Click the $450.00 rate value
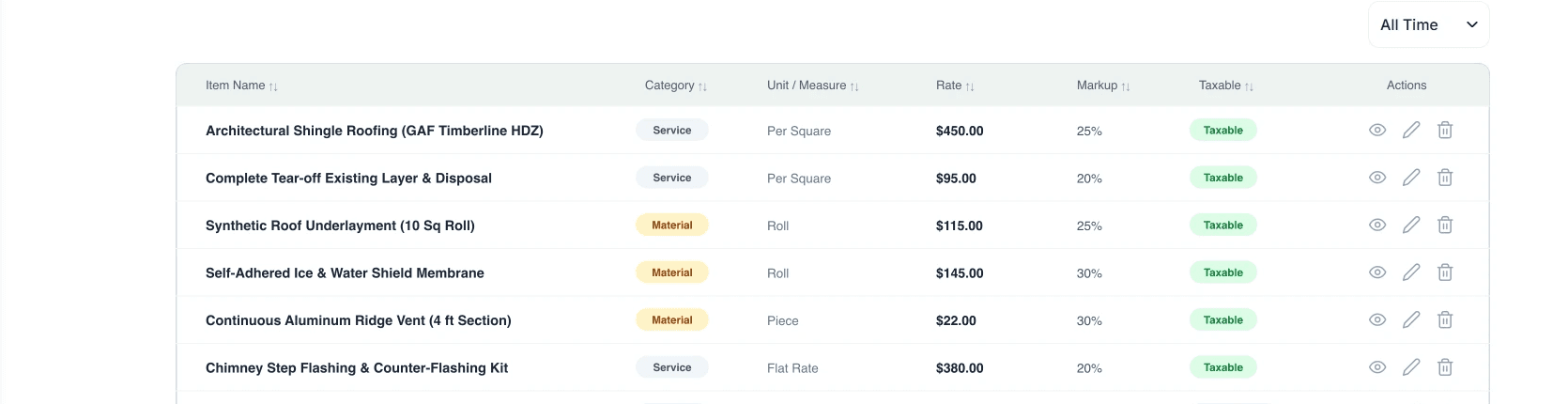Image resolution: width=1568 pixels, height=404 pixels. tap(960, 131)
